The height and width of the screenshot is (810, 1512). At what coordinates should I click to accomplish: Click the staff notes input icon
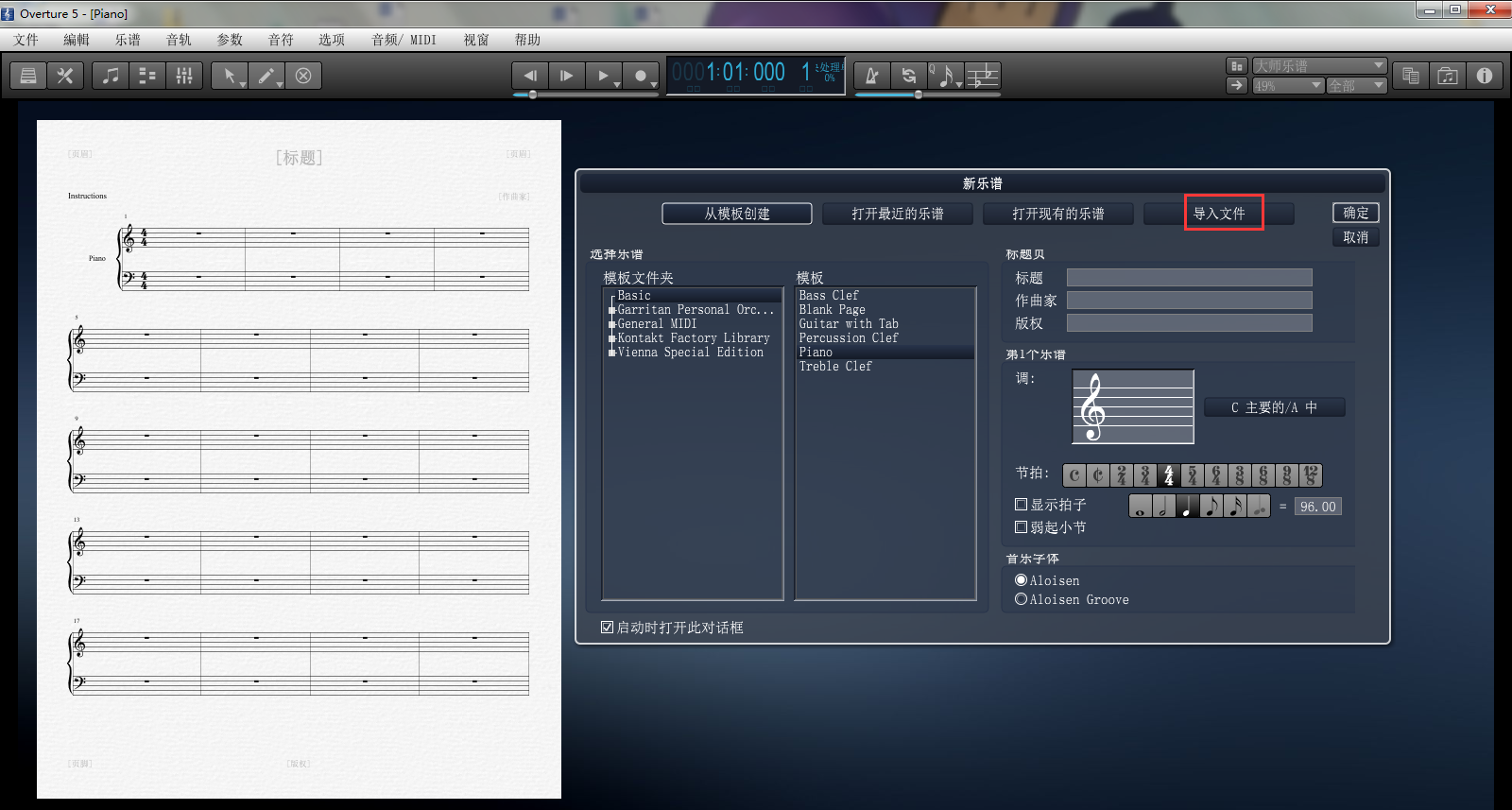pyautogui.click(x=983, y=76)
